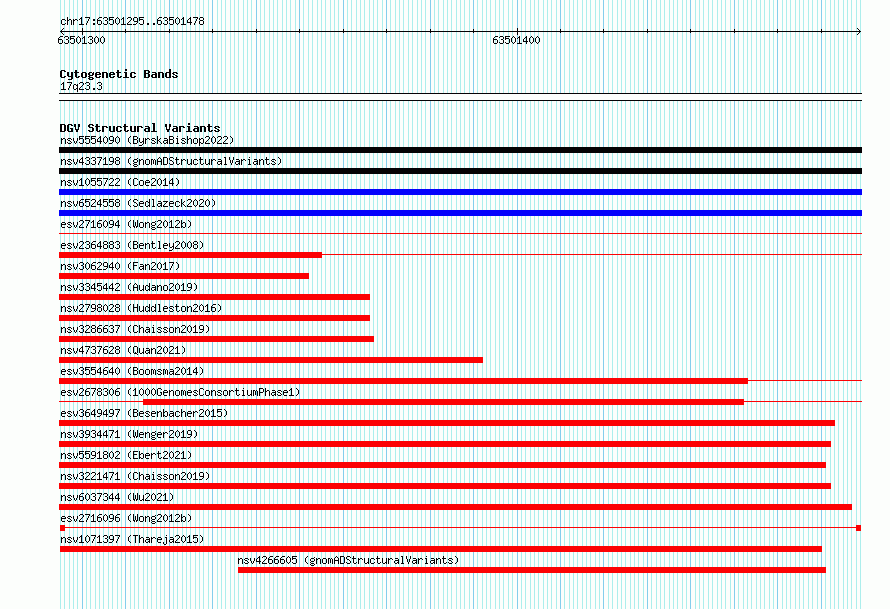
Task: Click the esv3554640 (Boomsma2014) label
Action: click(x=132, y=371)
